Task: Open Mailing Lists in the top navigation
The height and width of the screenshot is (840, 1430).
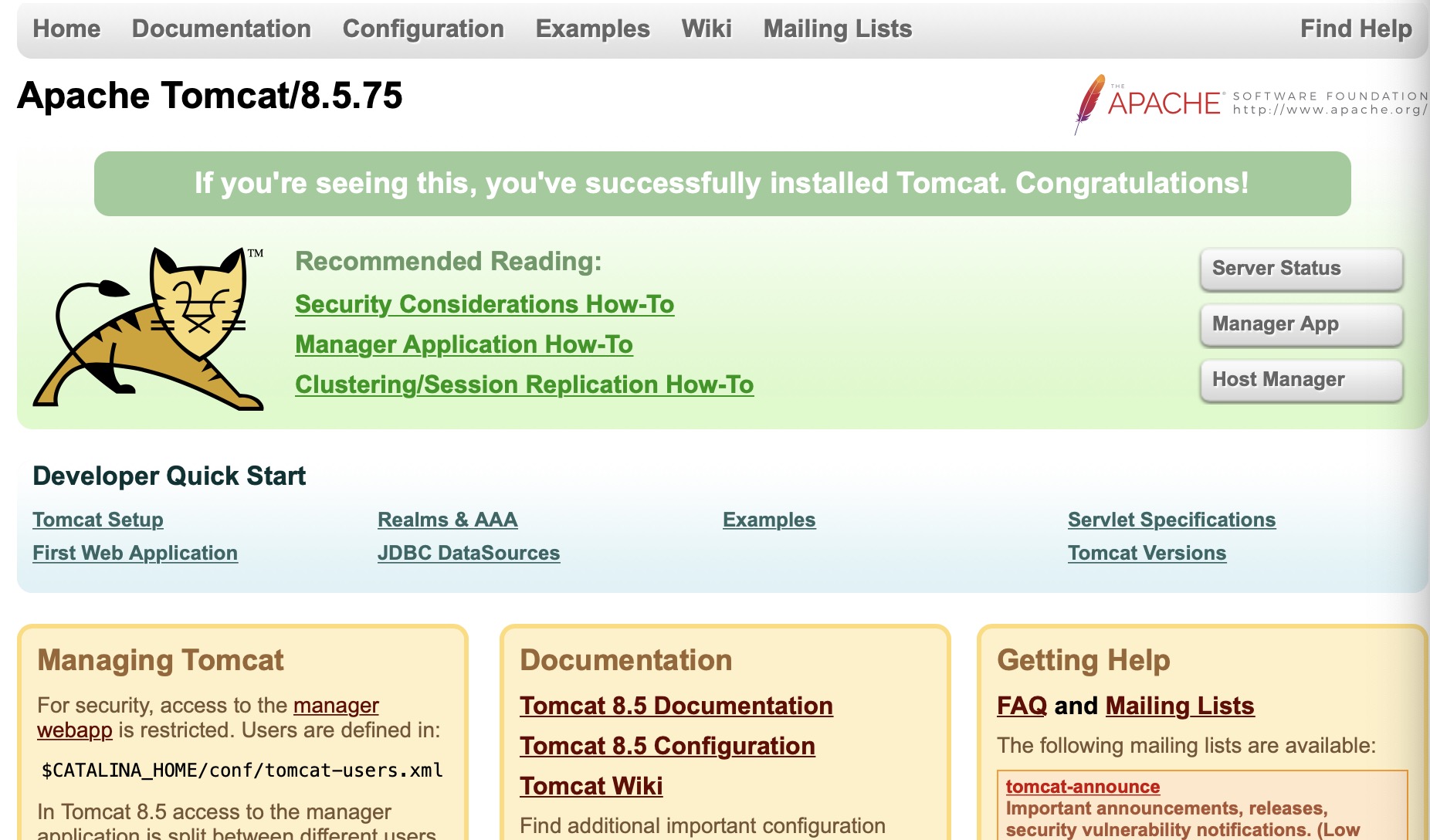Action: 838,29
